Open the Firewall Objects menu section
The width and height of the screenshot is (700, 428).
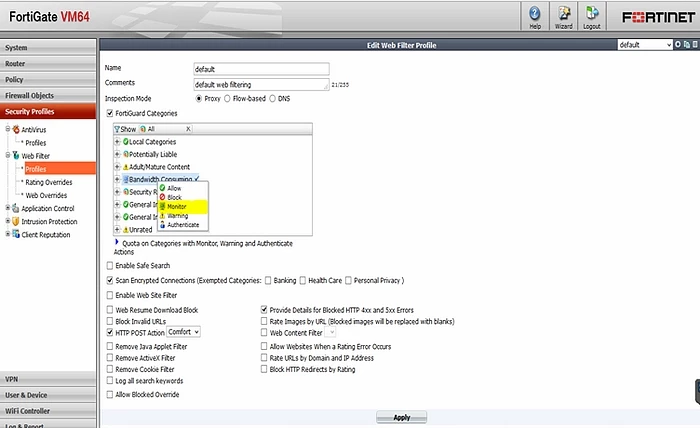point(48,96)
